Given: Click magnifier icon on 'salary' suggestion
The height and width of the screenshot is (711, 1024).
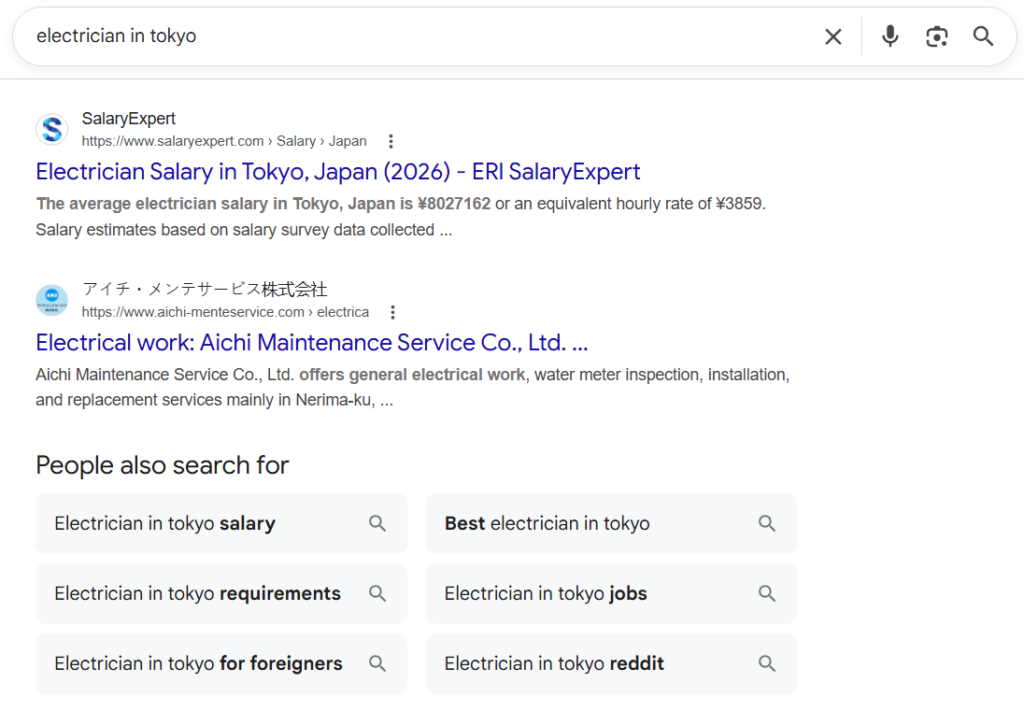Looking at the screenshot, I should pos(377,524).
